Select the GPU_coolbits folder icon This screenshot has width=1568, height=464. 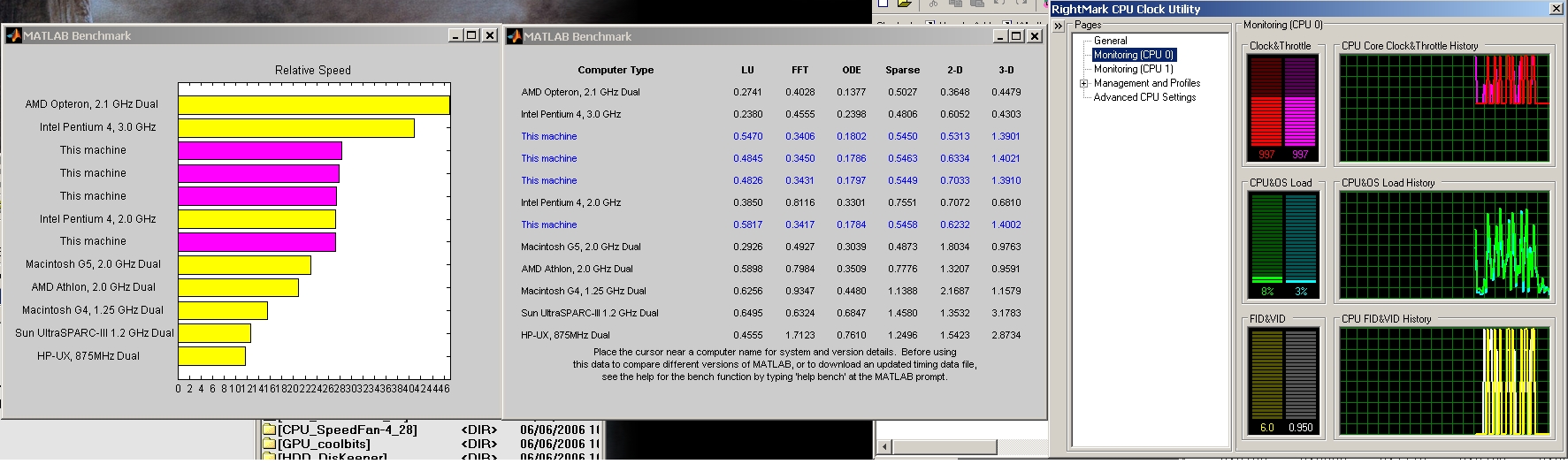pos(270,444)
